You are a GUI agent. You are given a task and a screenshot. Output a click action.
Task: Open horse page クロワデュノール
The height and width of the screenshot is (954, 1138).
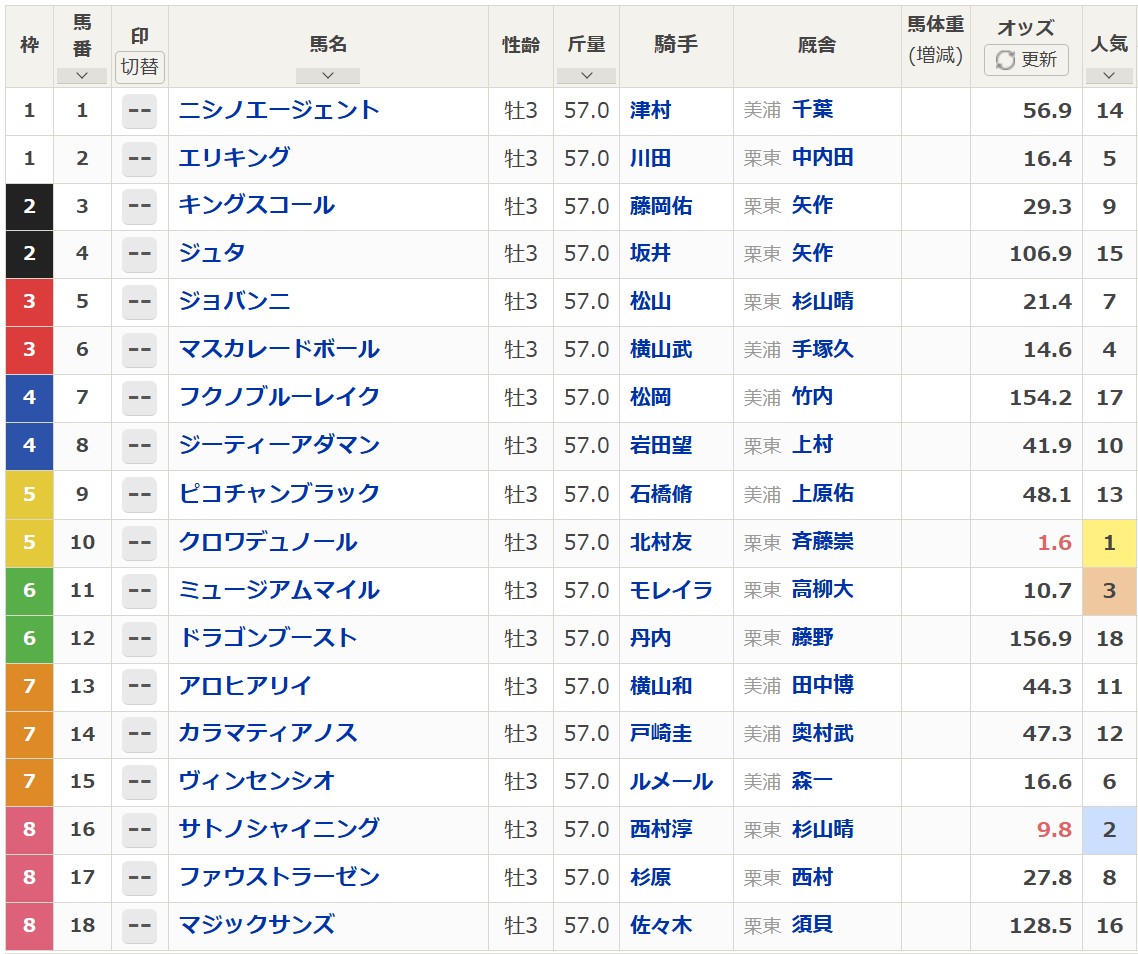(268, 542)
